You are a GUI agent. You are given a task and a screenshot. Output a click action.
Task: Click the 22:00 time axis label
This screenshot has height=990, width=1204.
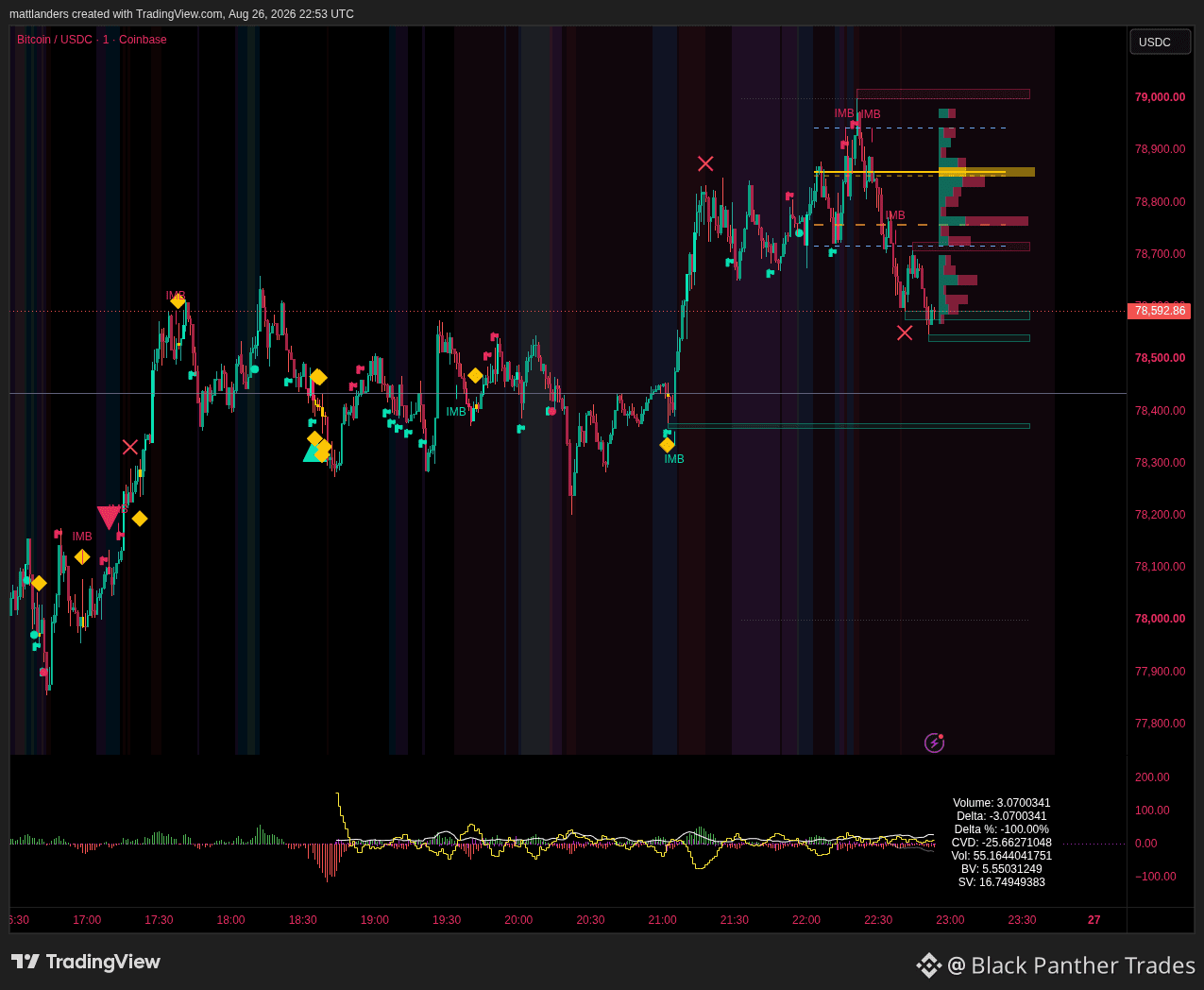(806, 920)
